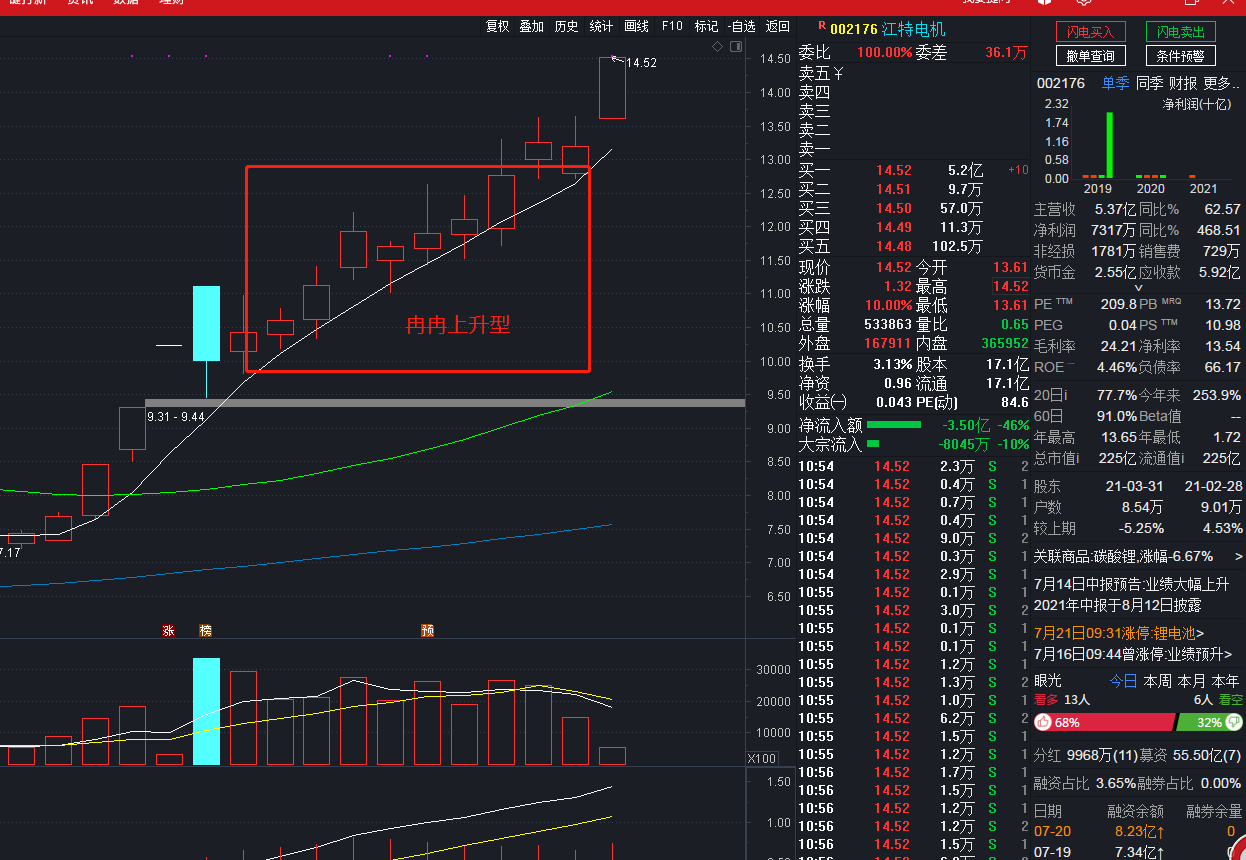Click 叠加 in the chart toolbar
Screen dimensions: 1246x860
(x=532, y=26)
